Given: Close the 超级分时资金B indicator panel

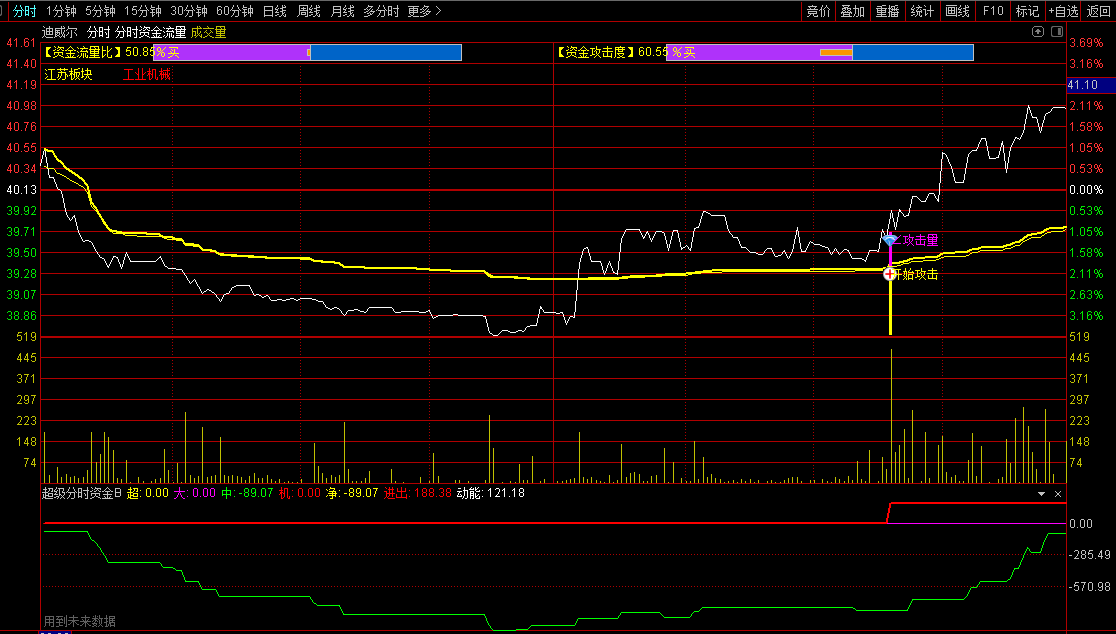Looking at the screenshot, I should (x=1058, y=494).
